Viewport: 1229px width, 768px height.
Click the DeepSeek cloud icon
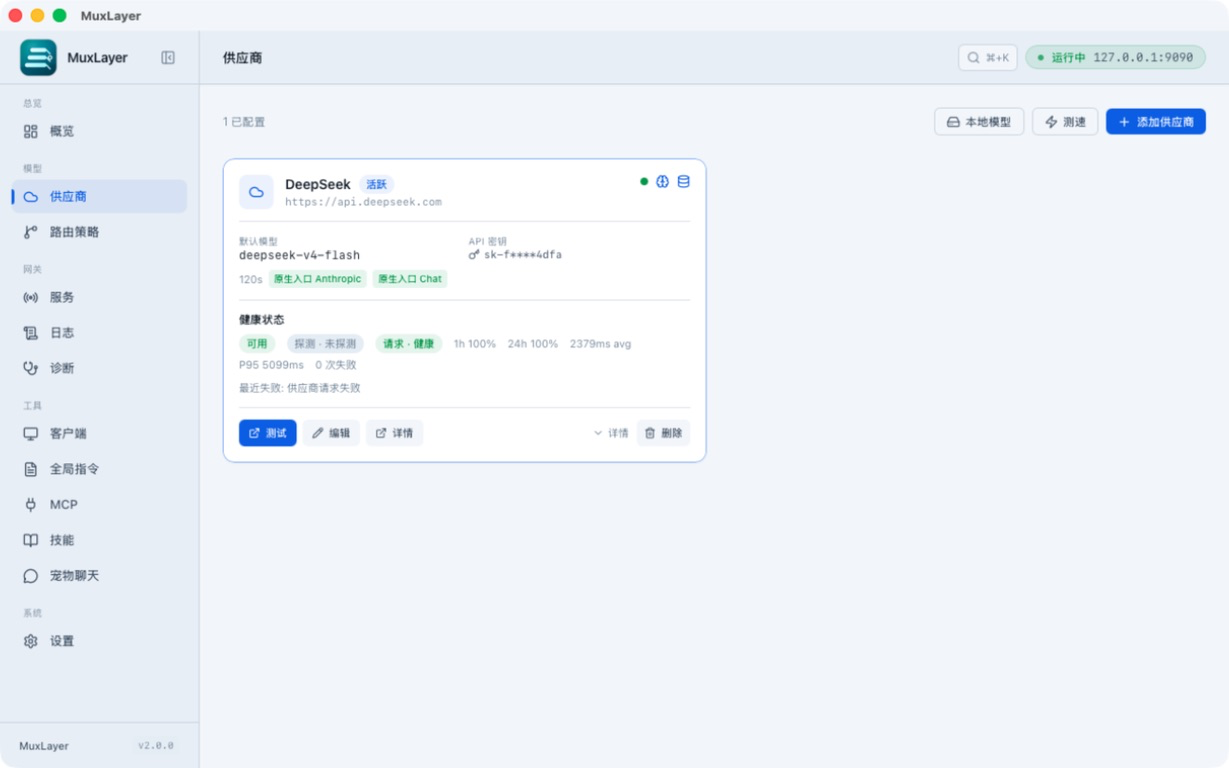click(256, 192)
